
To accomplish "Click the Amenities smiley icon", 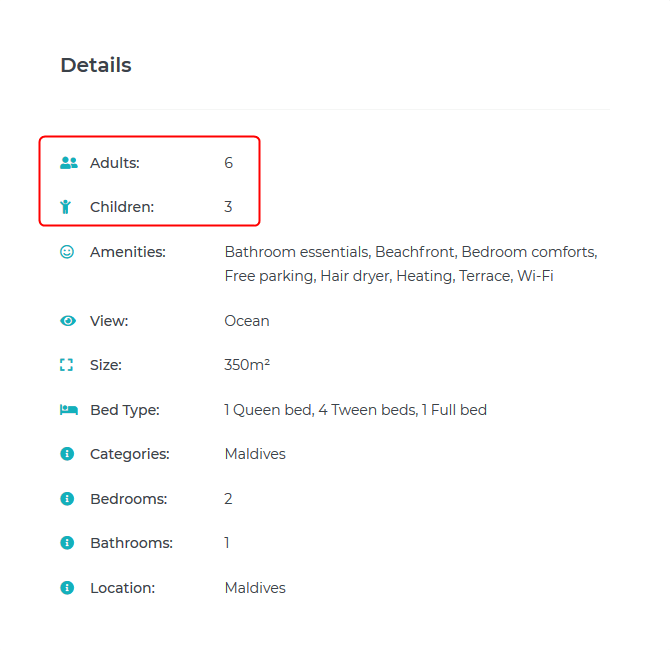I will point(67,252).
